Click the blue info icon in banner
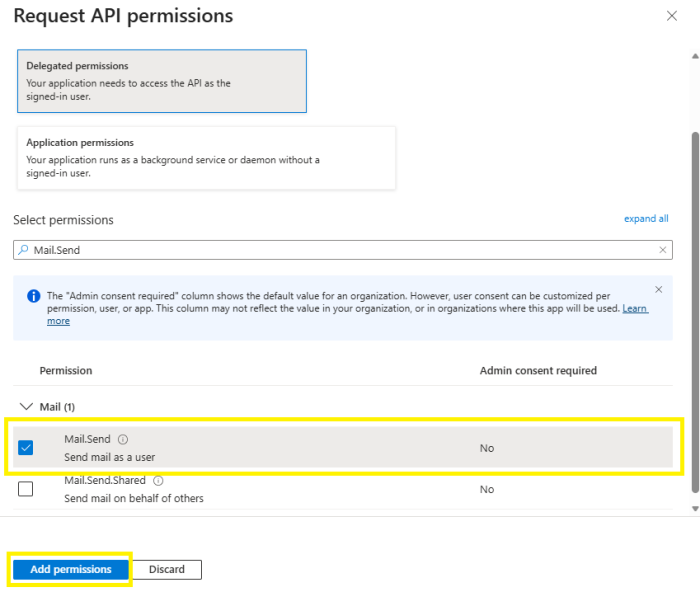Viewport: 700px width, 592px height. point(33,297)
